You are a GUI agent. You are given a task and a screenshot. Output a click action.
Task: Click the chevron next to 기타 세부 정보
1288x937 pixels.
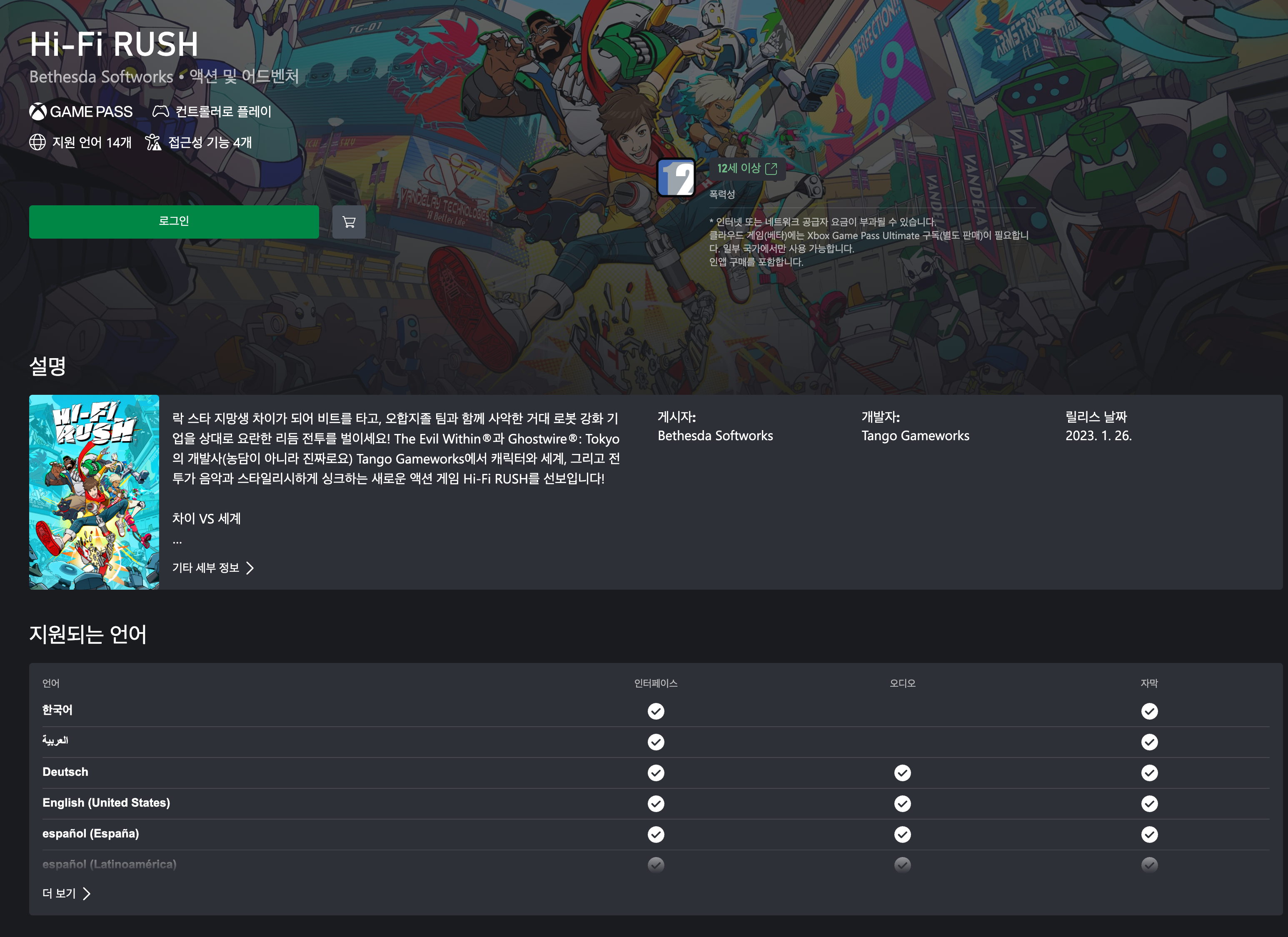pos(250,568)
